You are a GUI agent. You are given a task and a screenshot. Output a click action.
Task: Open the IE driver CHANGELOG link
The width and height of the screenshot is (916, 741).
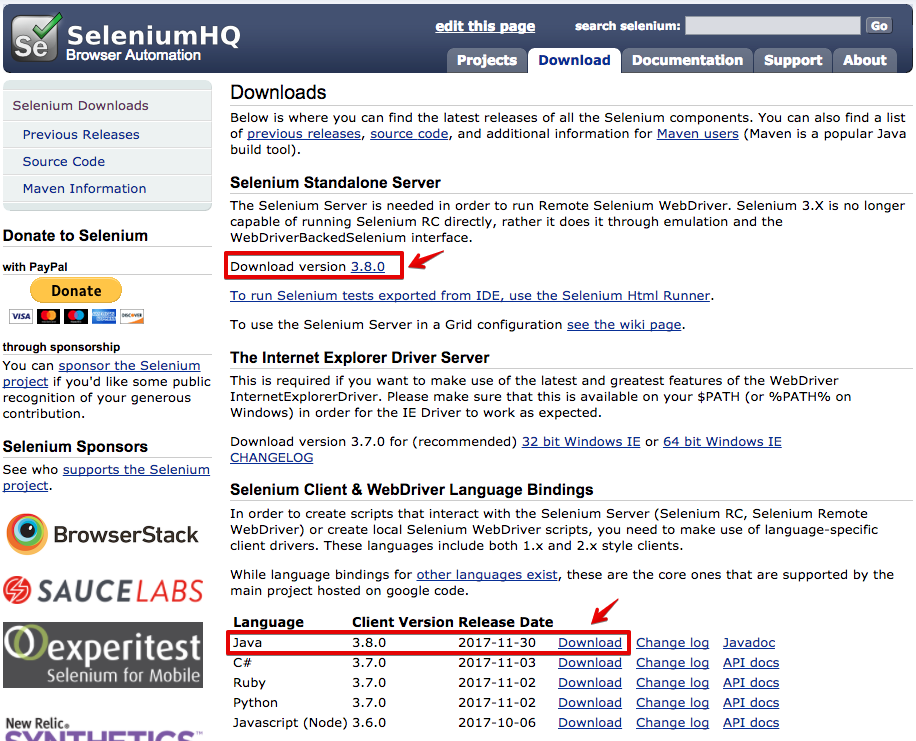point(272,458)
